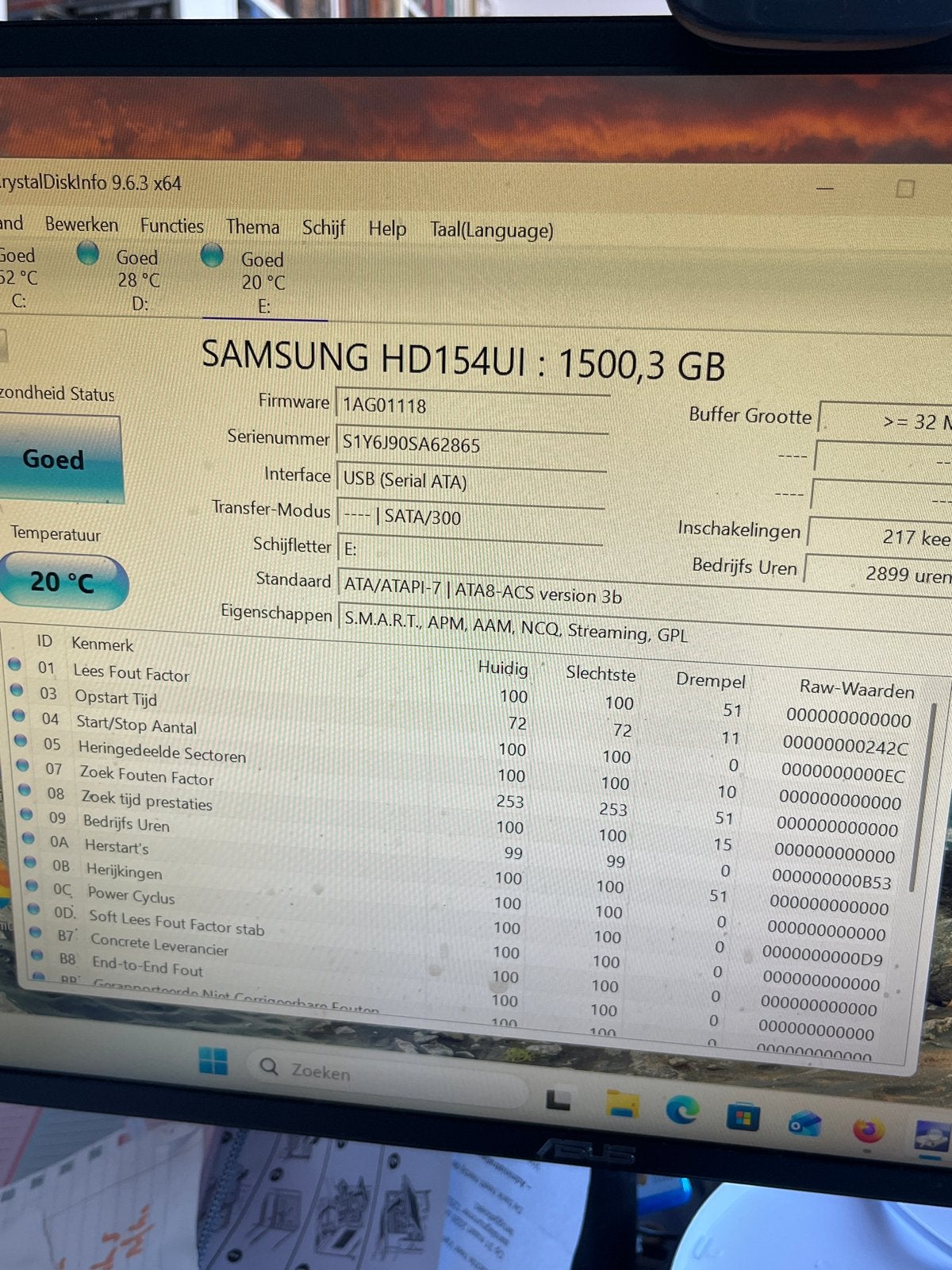Click the SMART attribute list vertical scrollbar
Image resolution: width=952 pixels, height=1270 pixels.
click(x=923, y=798)
